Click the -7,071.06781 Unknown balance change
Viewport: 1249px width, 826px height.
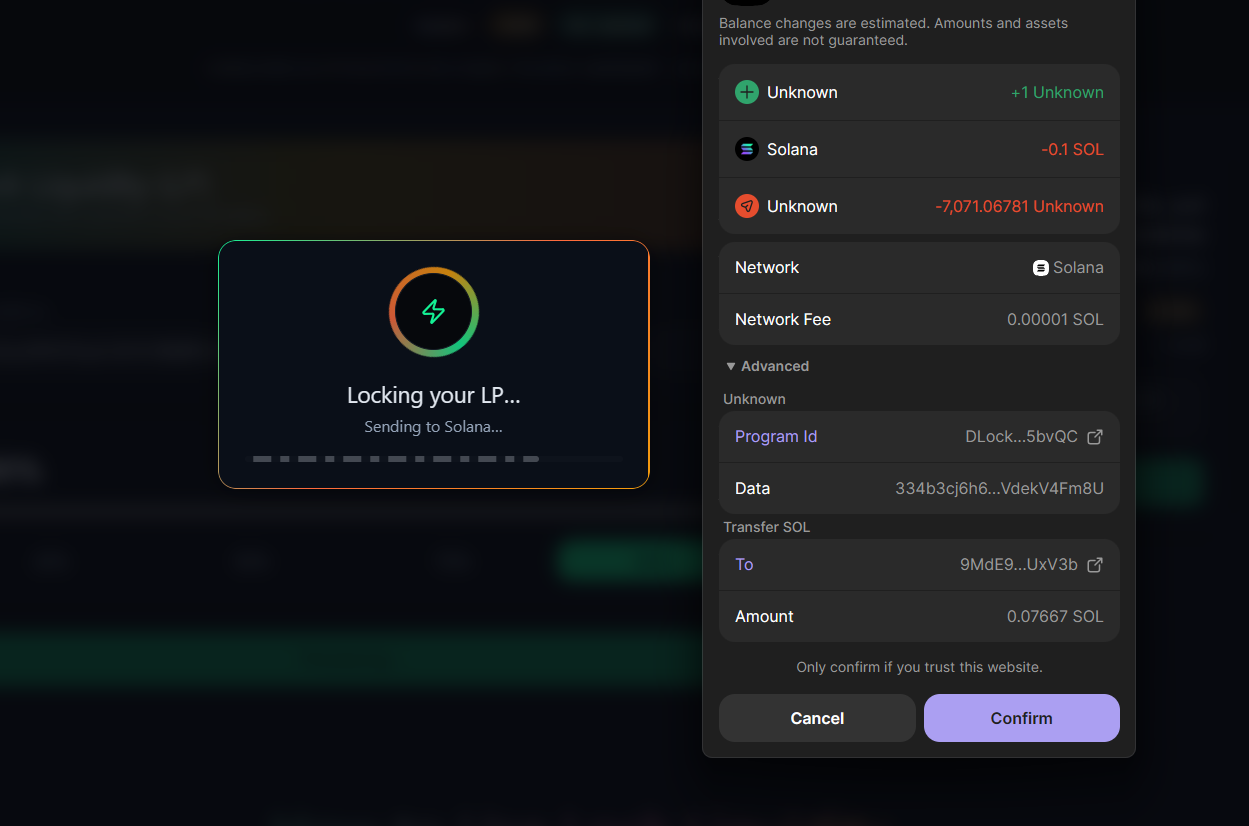(1019, 207)
